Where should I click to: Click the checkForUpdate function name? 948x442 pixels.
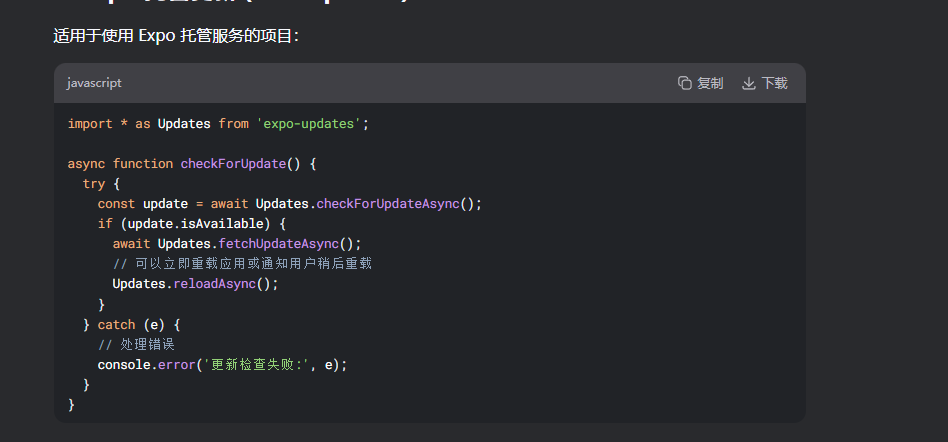[233, 164]
